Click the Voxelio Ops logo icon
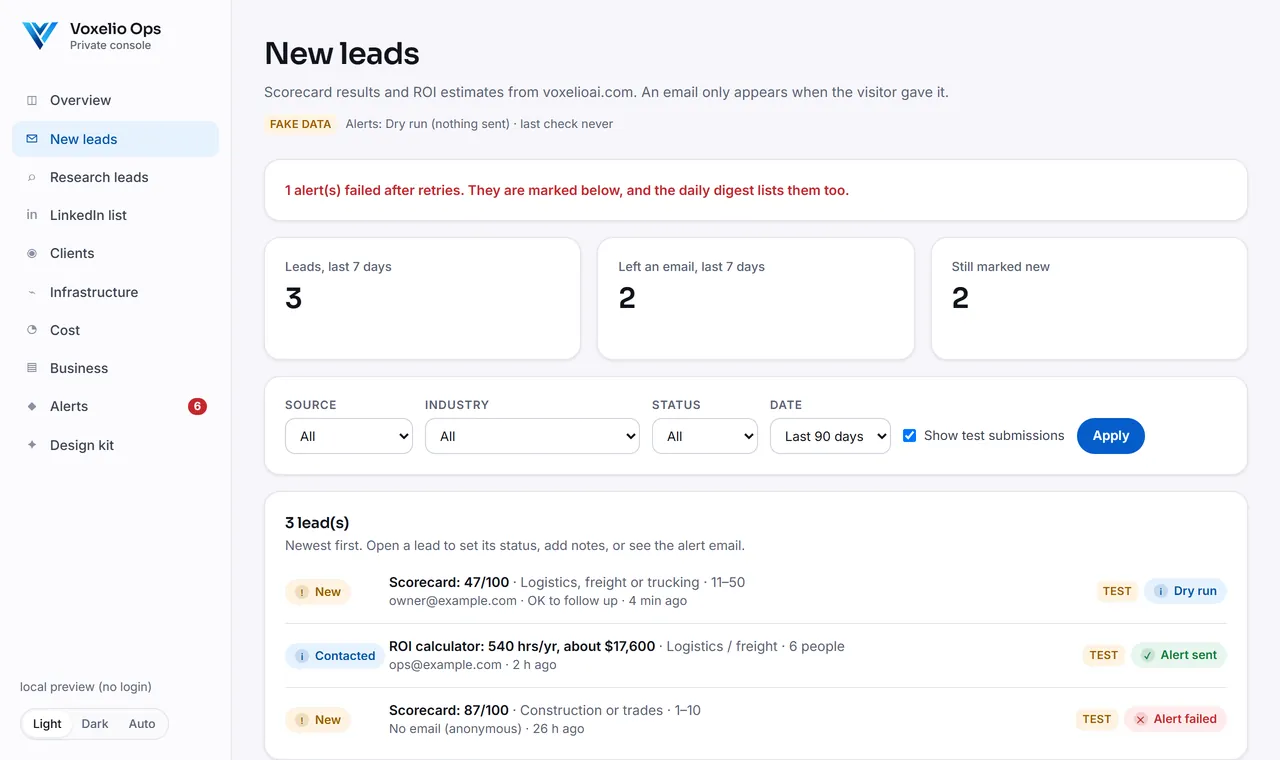This screenshot has width=1280, height=760. click(x=40, y=36)
